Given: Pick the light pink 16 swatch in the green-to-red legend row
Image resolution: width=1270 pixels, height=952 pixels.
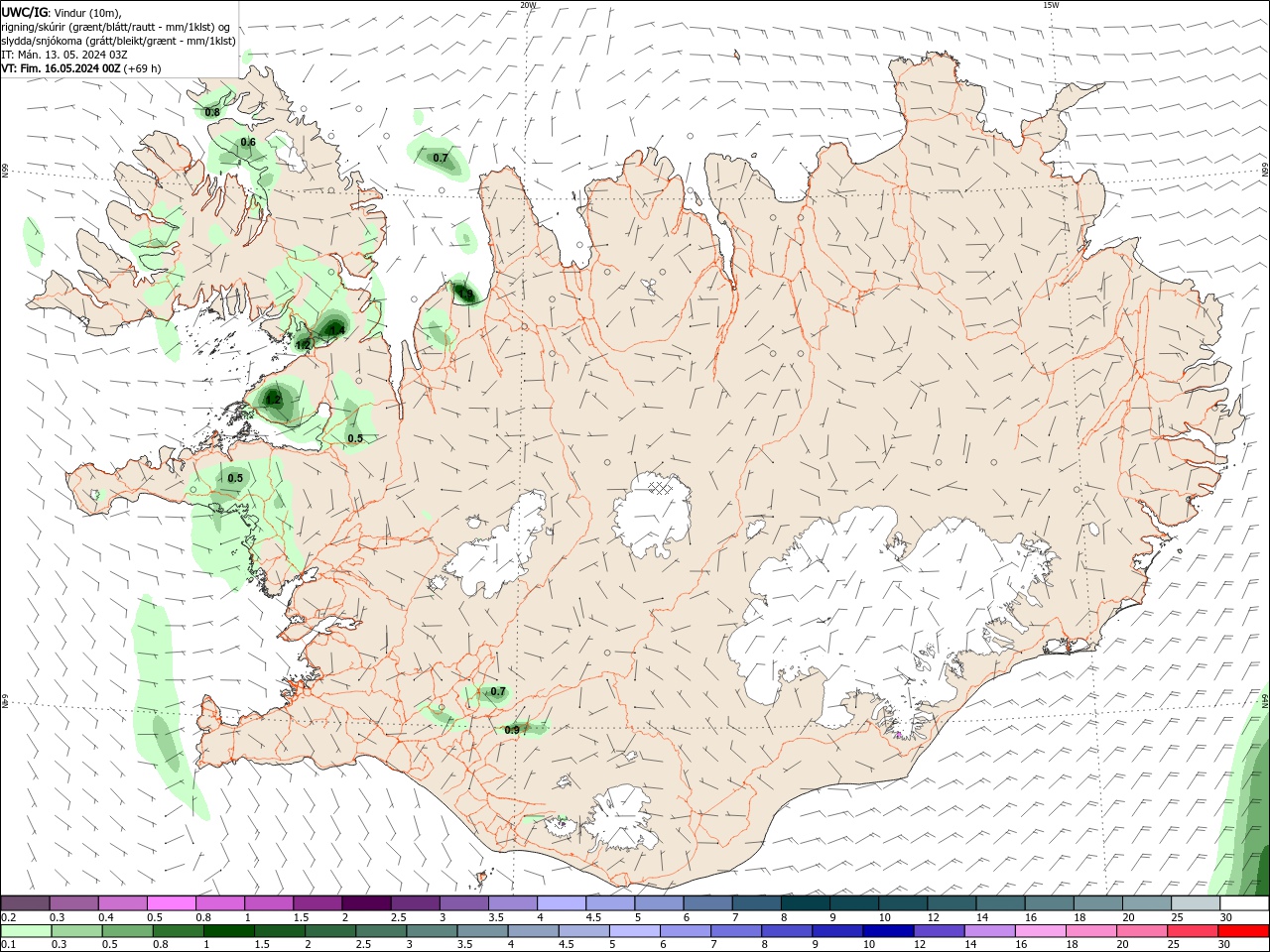Looking at the screenshot, I should (x=1041, y=931).
